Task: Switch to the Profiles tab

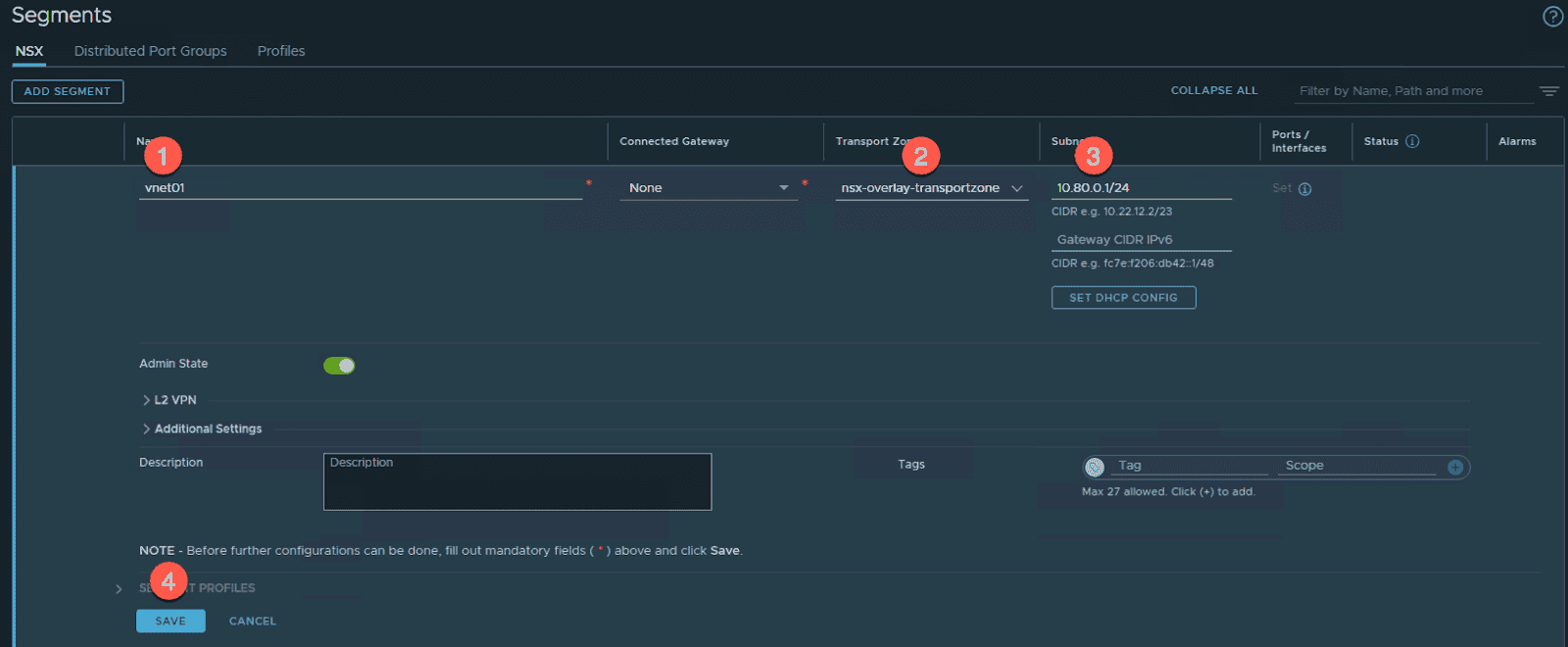Action: 280,51
